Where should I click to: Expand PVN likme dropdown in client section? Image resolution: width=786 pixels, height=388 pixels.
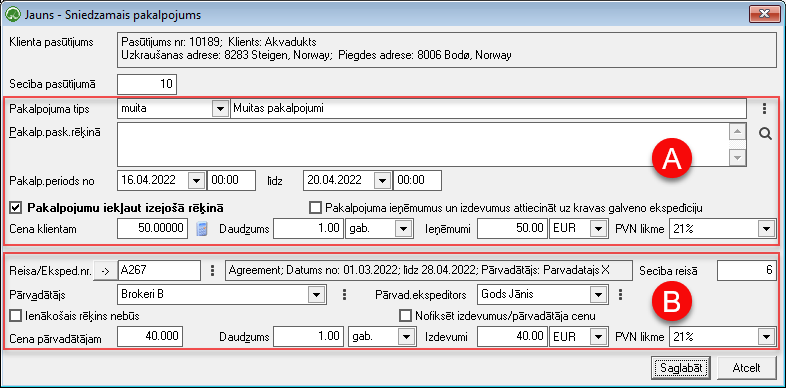tap(765, 230)
